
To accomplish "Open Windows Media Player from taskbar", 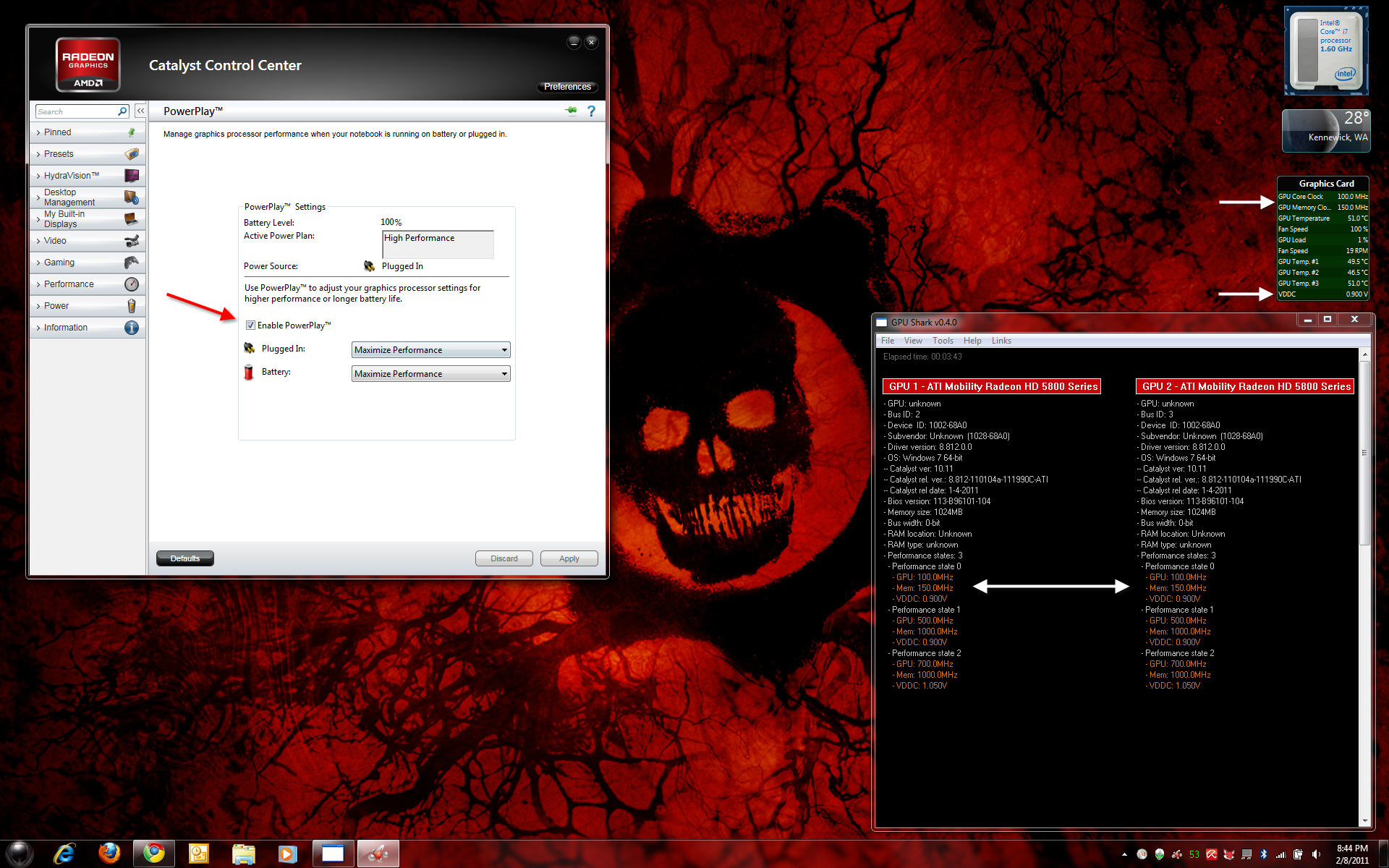I will pos(287,854).
